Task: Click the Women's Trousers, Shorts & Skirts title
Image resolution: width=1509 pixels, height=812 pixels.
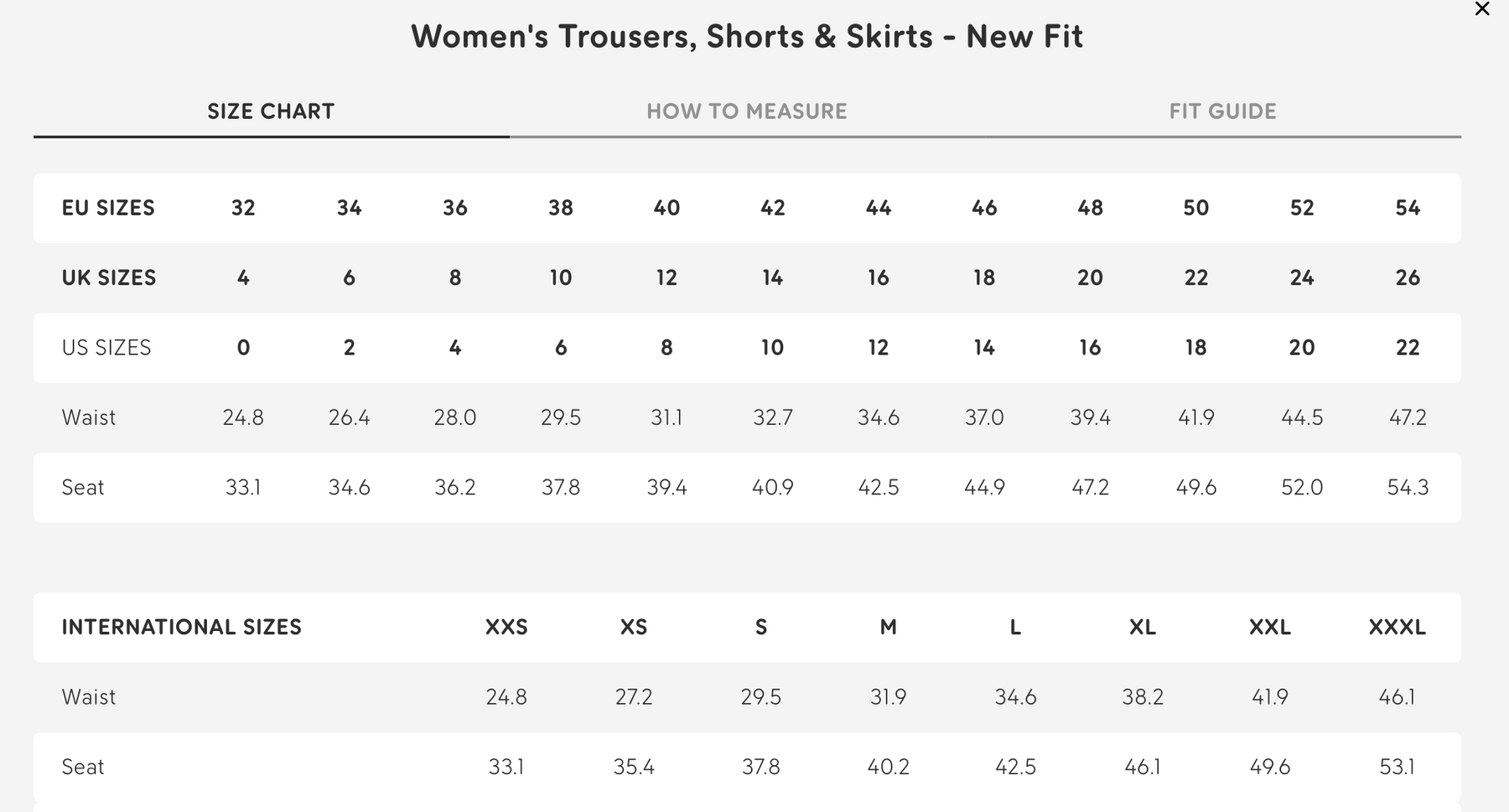Action: click(x=747, y=37)
